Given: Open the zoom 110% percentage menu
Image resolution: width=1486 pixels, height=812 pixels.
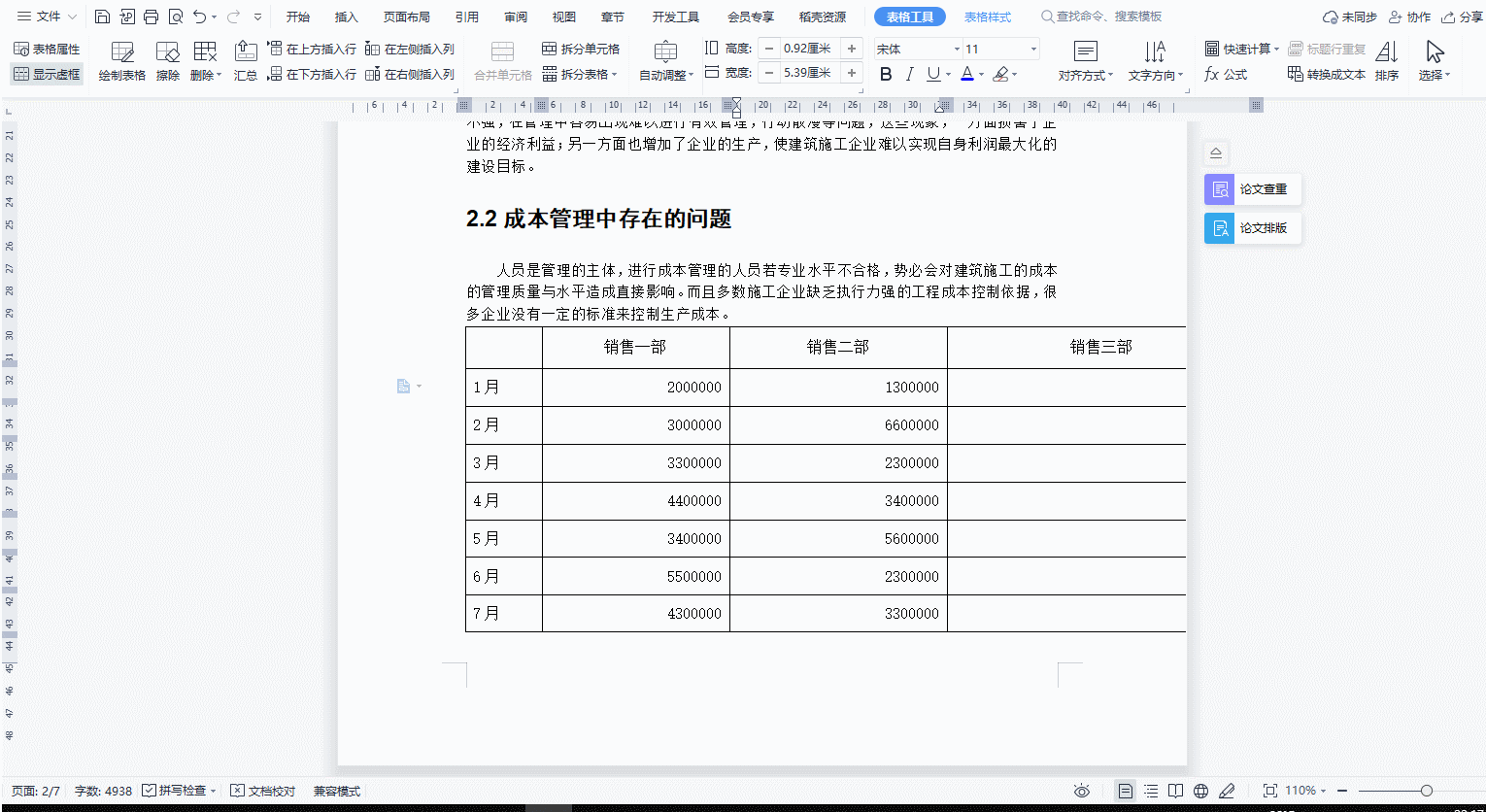Looking at the screenshot, I should (x=1305, y=791).
